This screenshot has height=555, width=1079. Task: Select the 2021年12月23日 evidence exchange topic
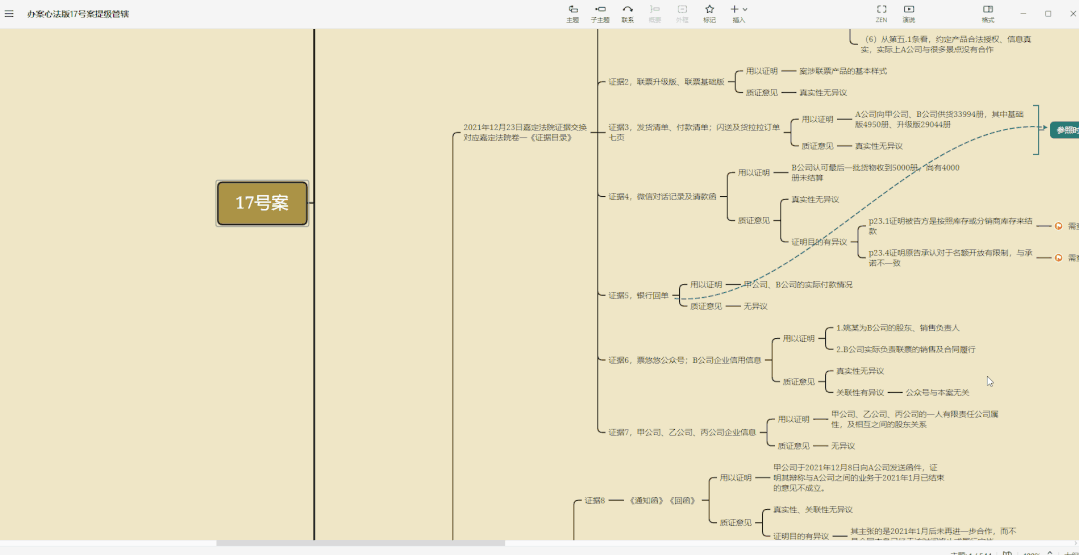pyautogui.click(x=525, y=132)
